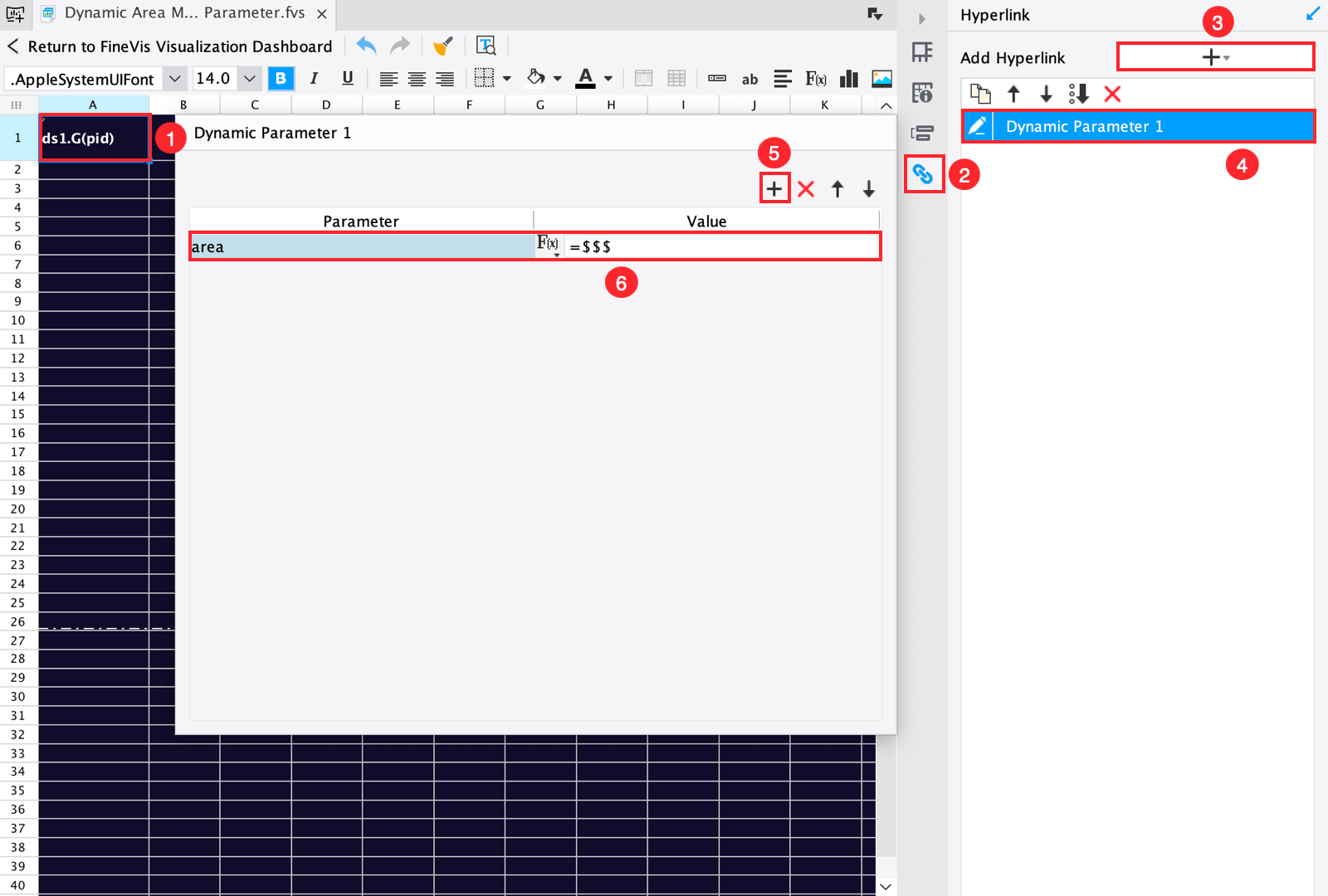Click the Parameter column header
1328x896 pixels.
point(361,221)
